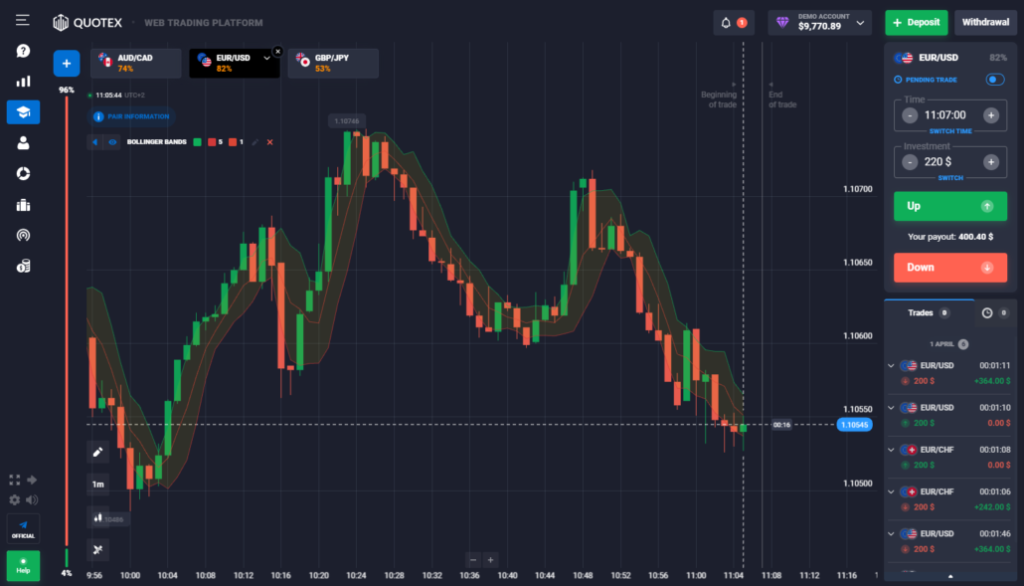The height and width of the screenshot is (586, 1024).
Task: Select the pencil drawing tool on the chart
Action: coord(98,452)
